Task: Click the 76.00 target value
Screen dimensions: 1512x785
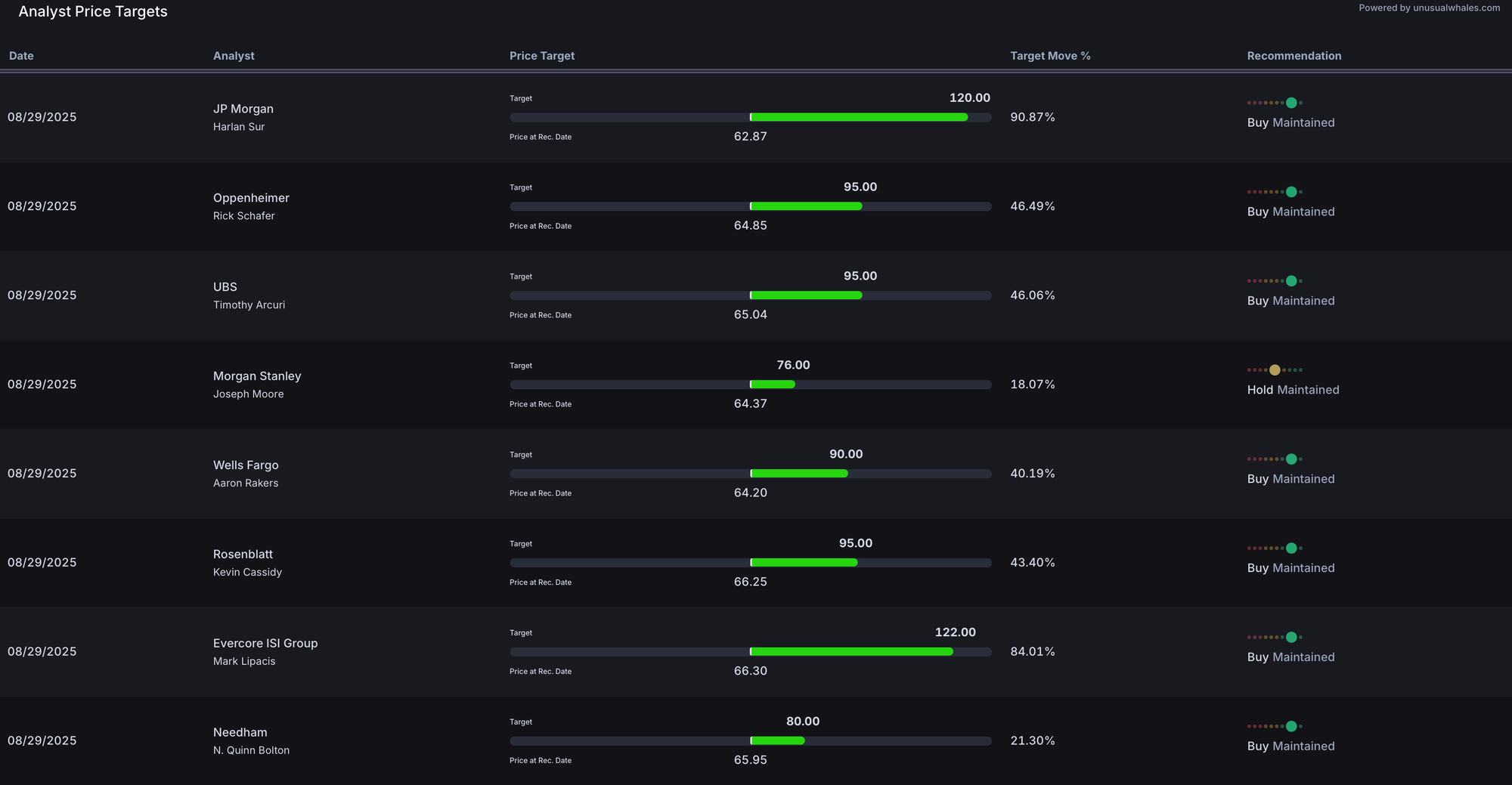Action: click(794, 366)
